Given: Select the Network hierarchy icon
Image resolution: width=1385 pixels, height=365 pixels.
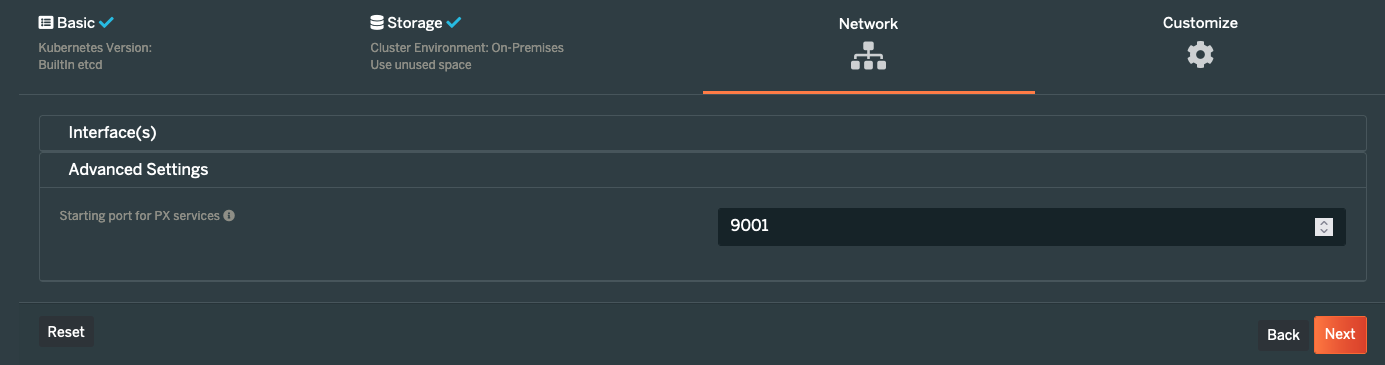Looking at the screenshot, I should (x=868, y=57).
